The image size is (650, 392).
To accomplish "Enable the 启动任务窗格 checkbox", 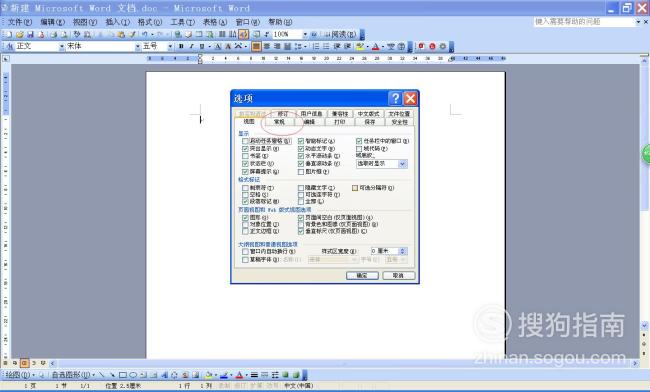I will (x=245, y=141).
